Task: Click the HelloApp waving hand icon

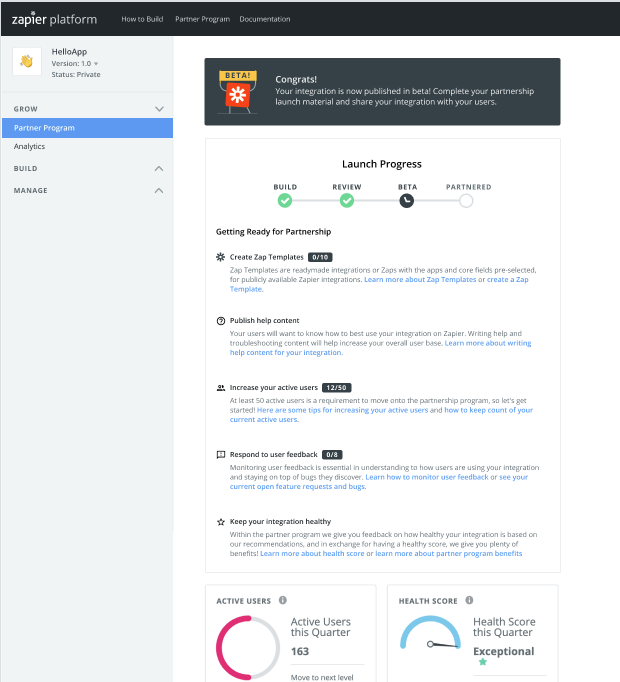Action: point(27,62)
